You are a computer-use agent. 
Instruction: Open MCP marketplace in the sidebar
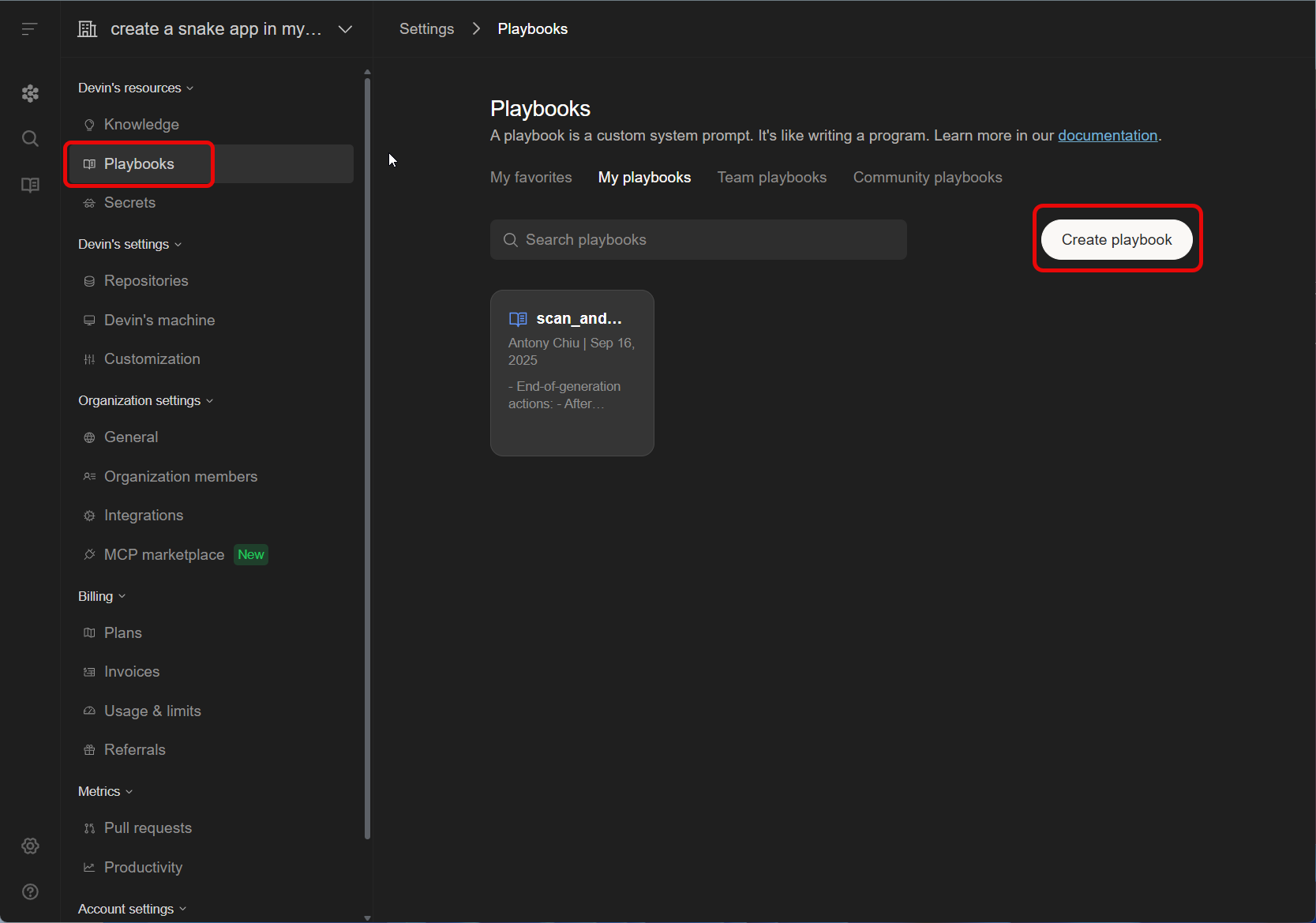coord(164,555)
